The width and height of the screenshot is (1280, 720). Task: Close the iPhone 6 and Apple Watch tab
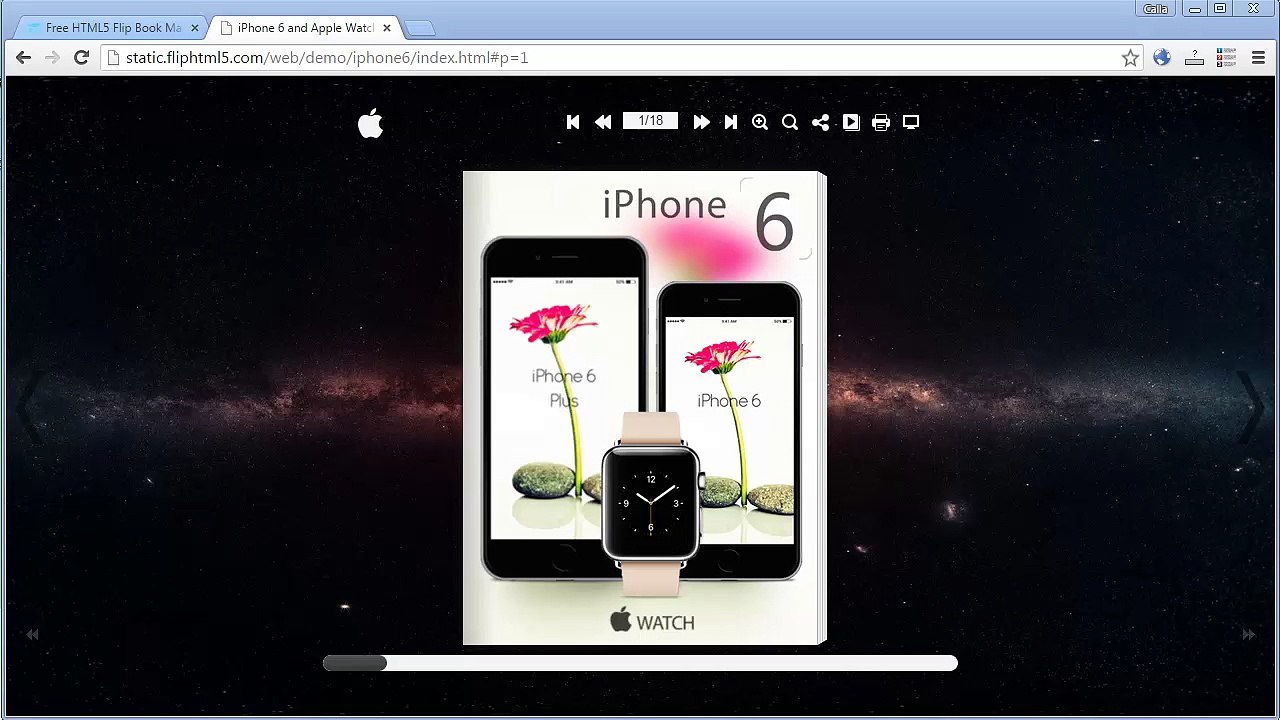point(387,28)
